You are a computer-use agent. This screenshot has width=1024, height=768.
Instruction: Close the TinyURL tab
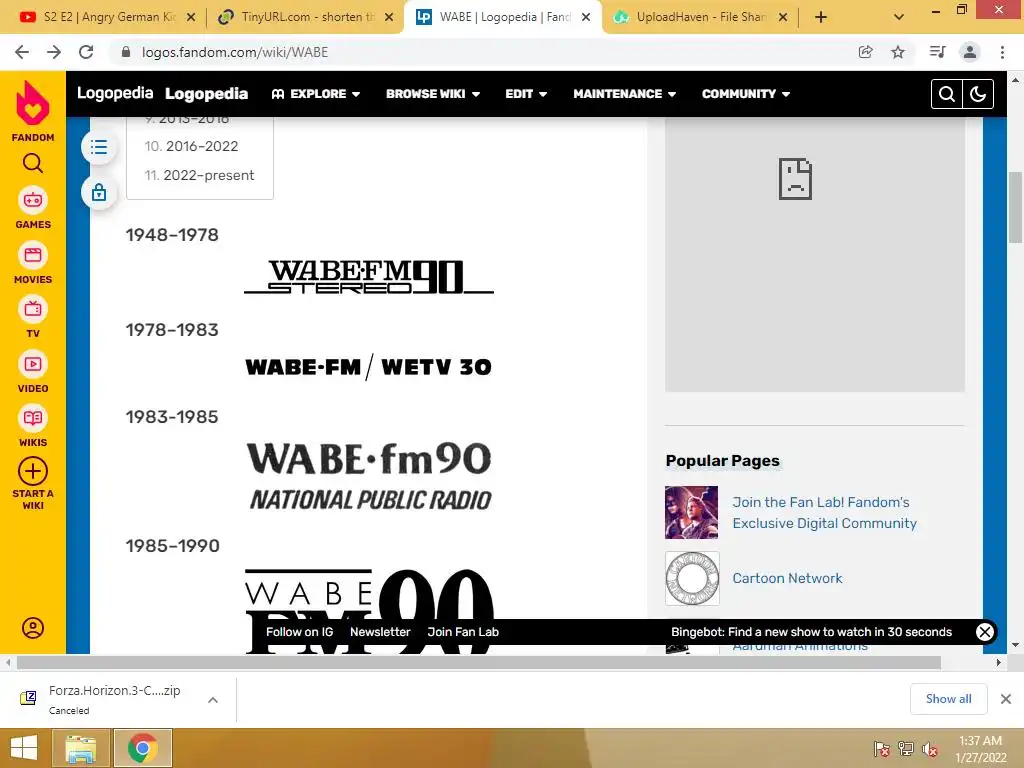click(x=389, y=17)
